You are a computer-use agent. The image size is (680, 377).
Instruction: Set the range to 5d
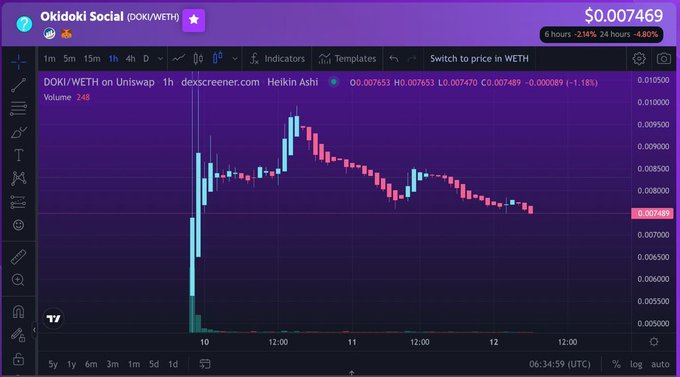pos(154,364)
